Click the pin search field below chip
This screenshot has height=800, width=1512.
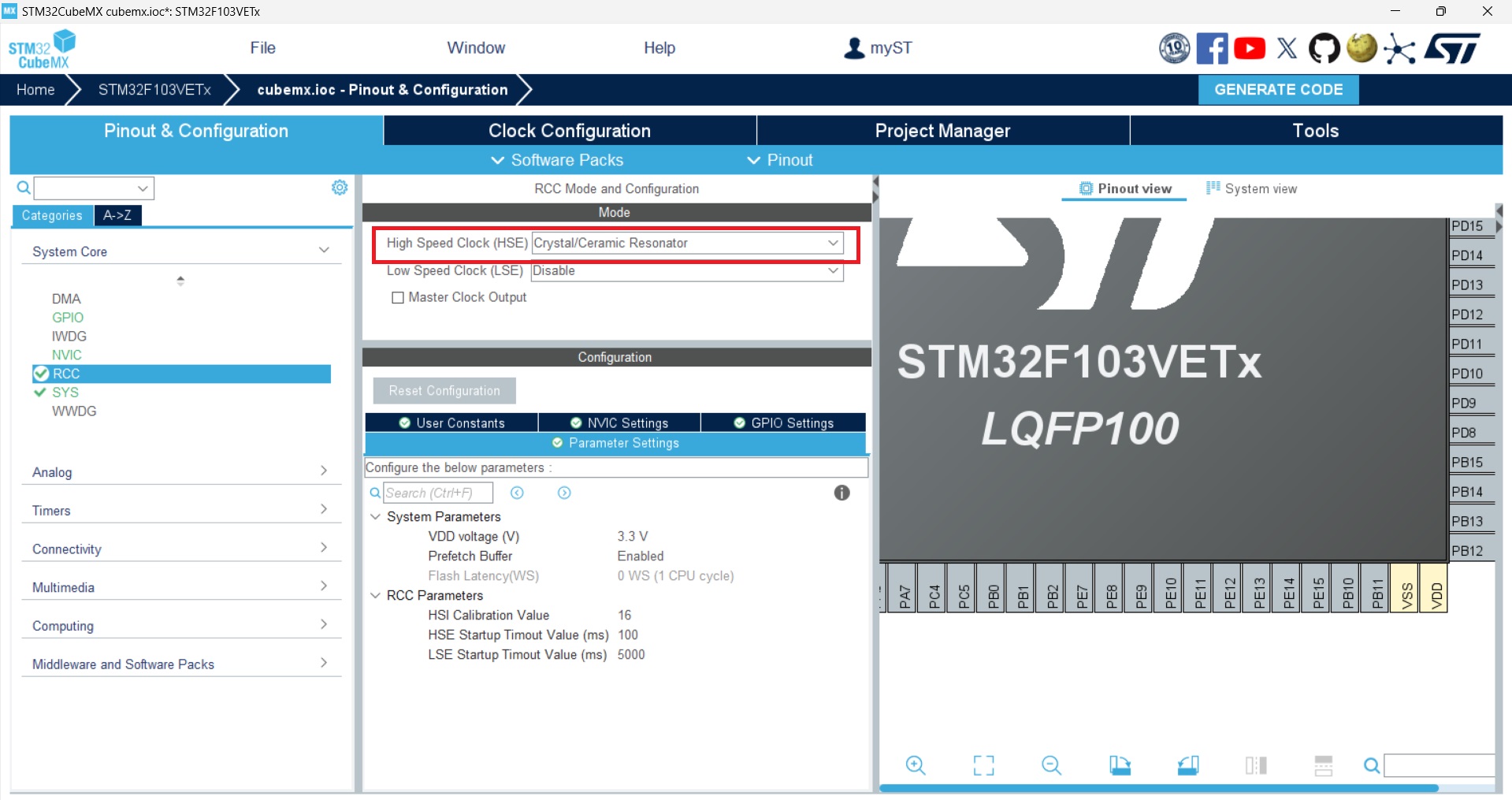click(x=1440, y=765)
